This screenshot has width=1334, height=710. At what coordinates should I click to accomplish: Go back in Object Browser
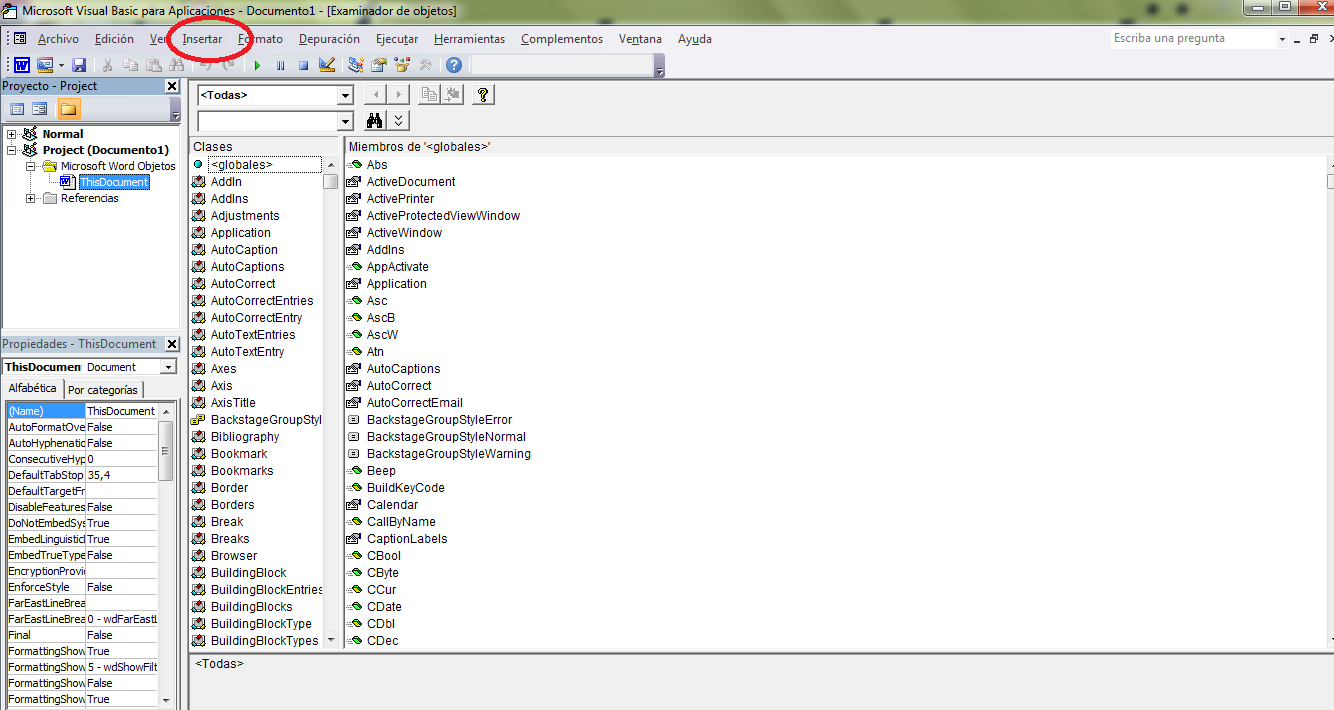tap(375, 94)
